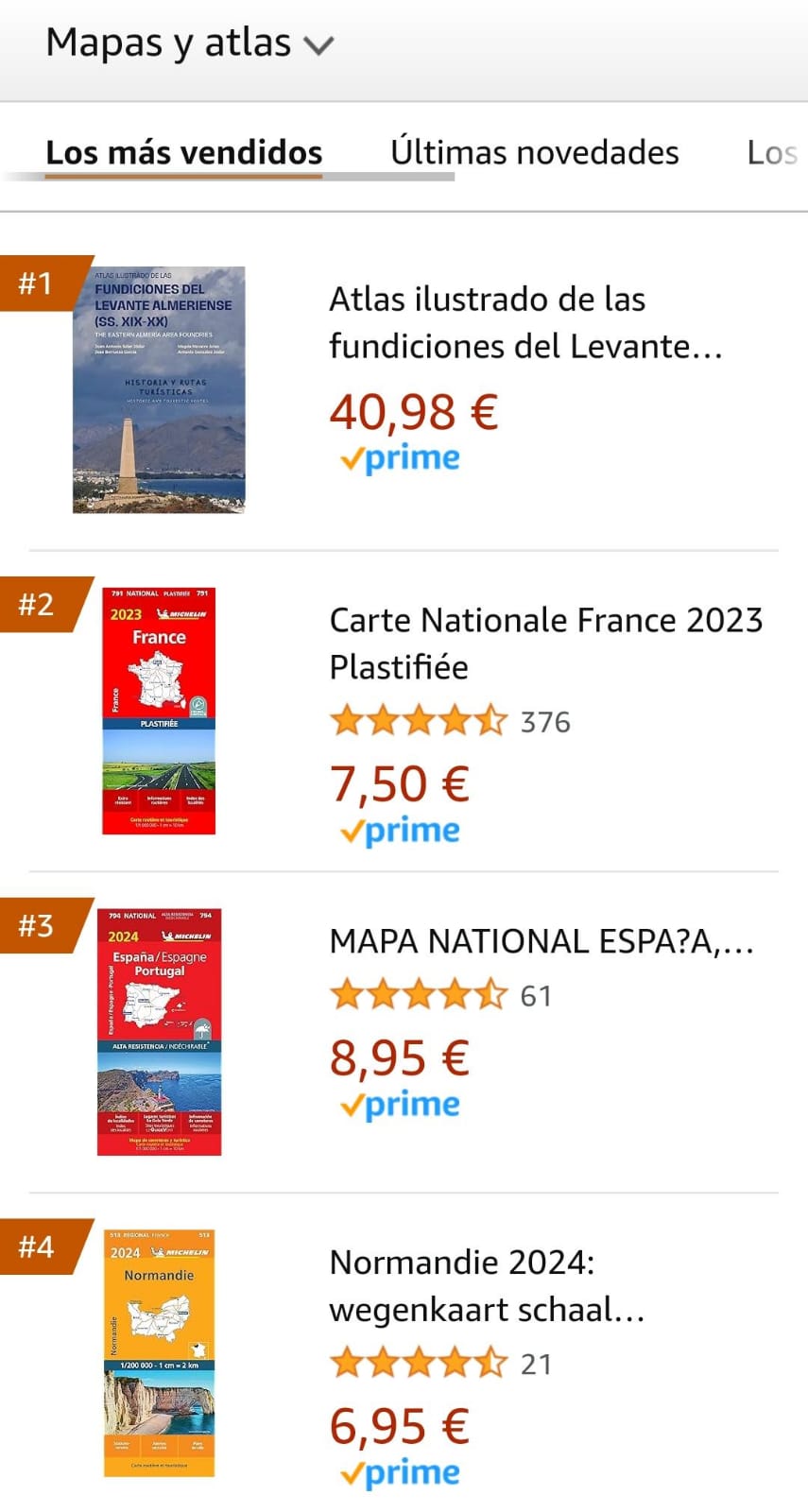View star ratings for Normandie 2024

(418, 1364)
